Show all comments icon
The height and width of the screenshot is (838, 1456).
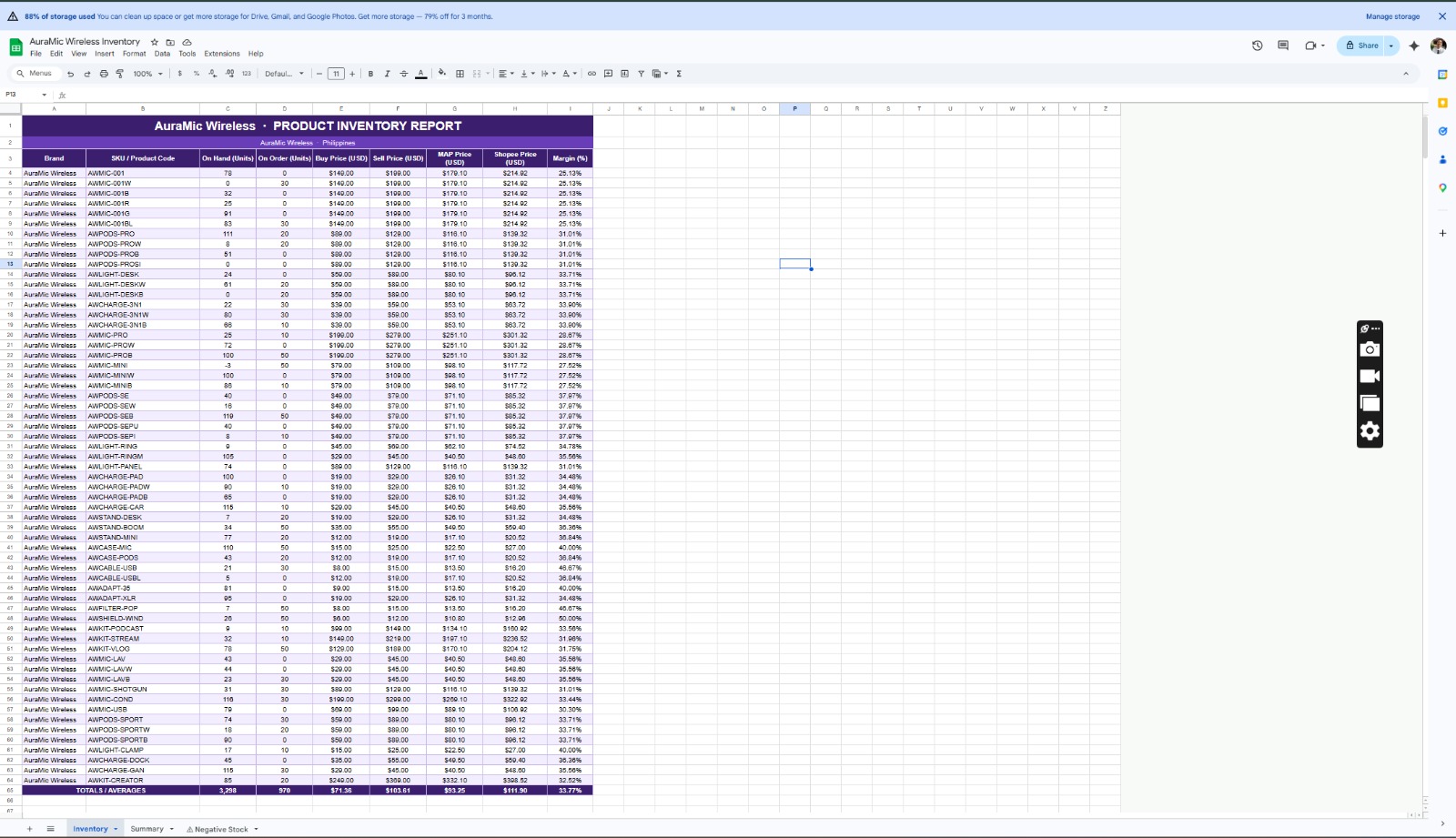click(x=1283, y=45)
